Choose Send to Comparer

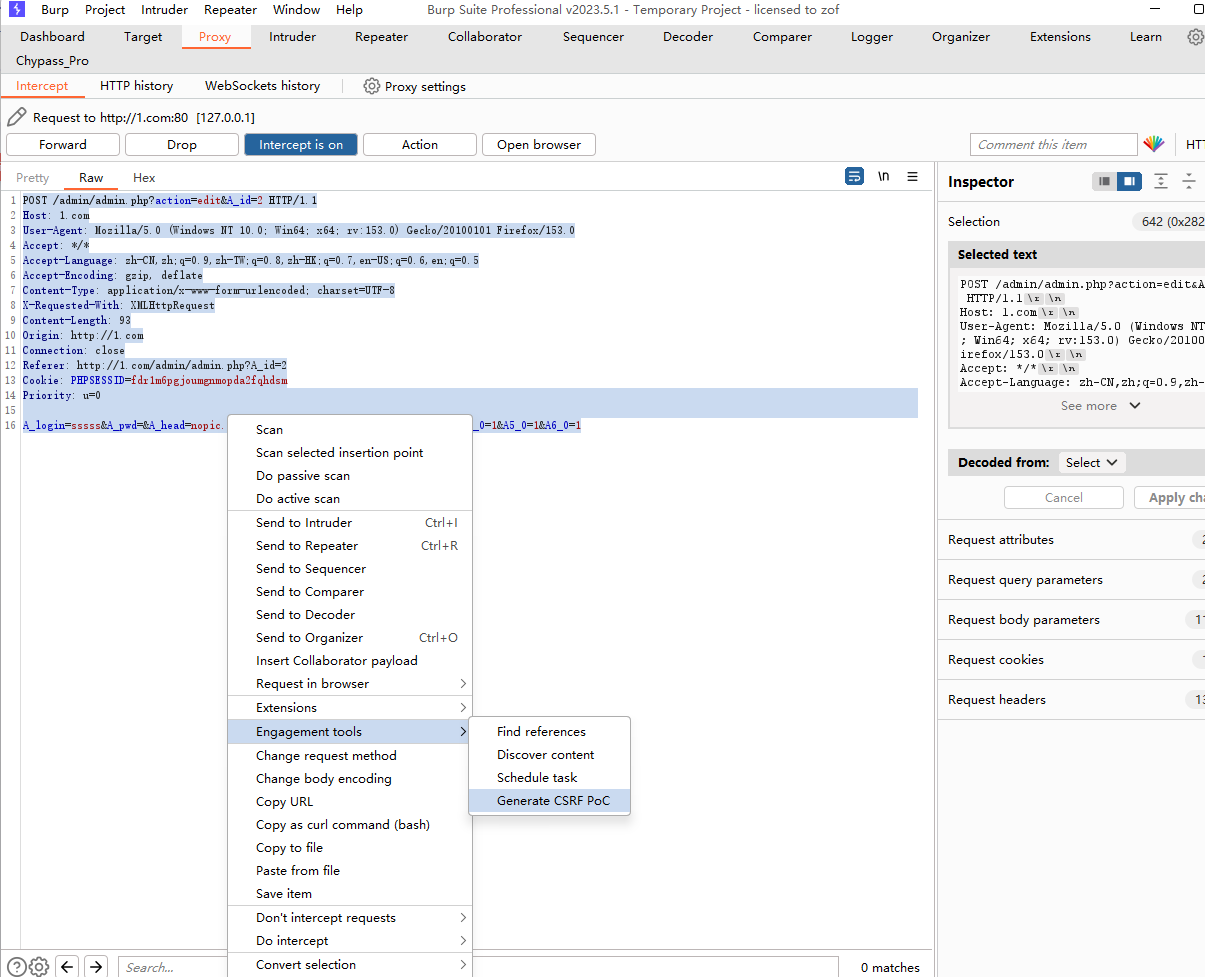click(350, 592)
